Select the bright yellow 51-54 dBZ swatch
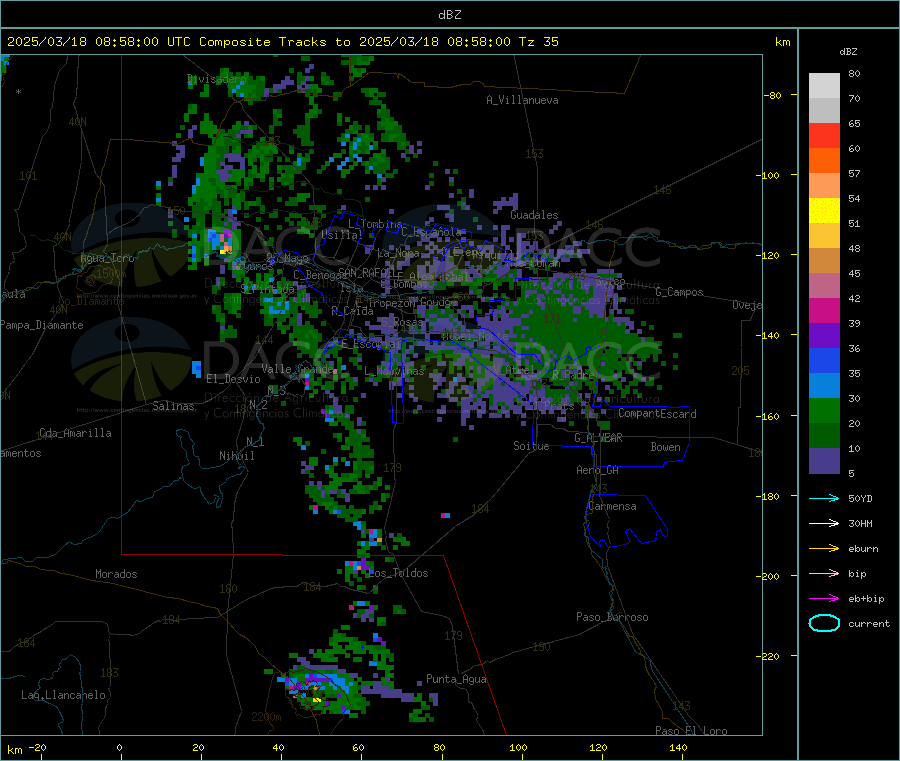 pos(824,211)
